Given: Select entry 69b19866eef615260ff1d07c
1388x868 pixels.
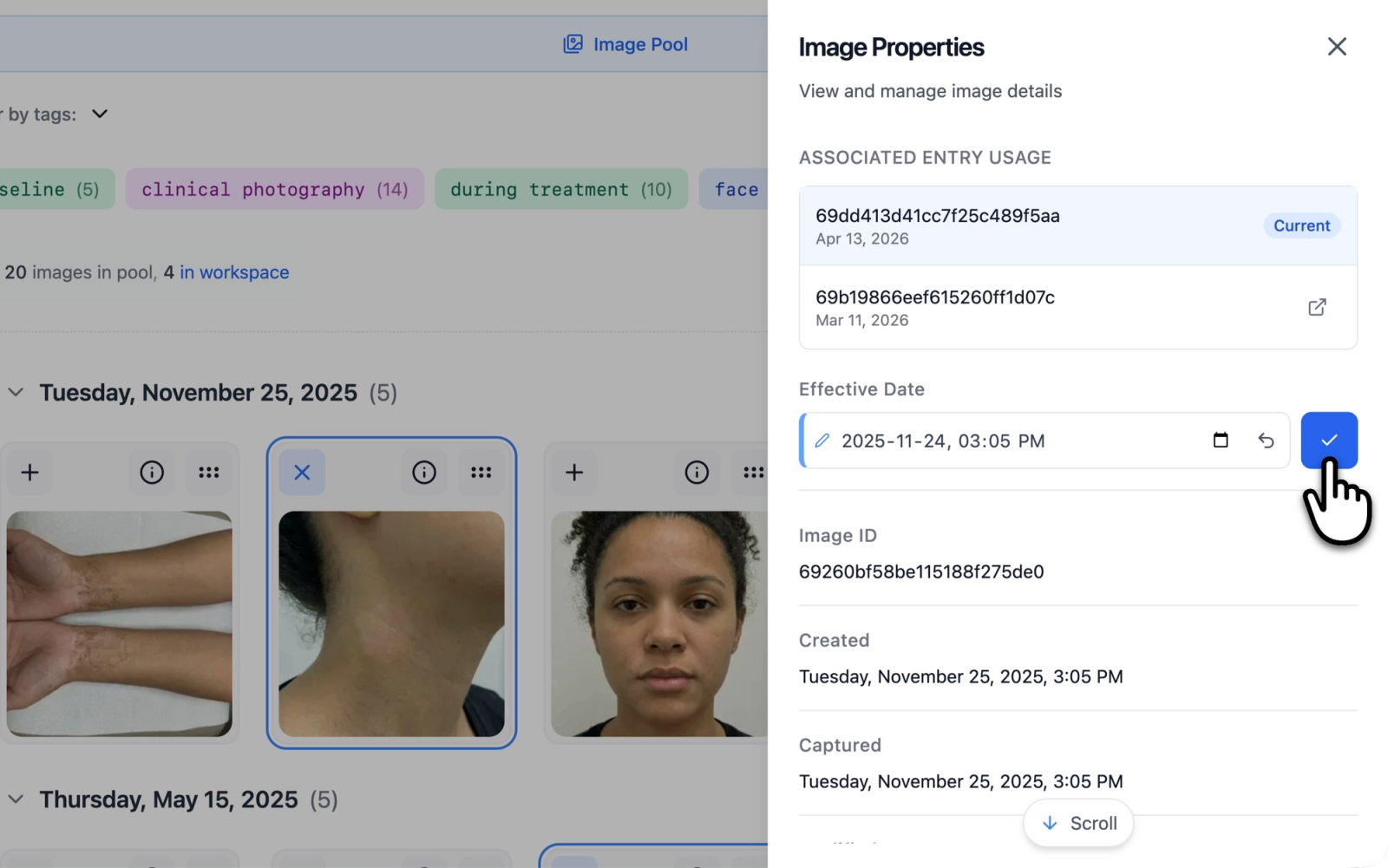Looking at the screenshot, I should tap(1078, 308).
